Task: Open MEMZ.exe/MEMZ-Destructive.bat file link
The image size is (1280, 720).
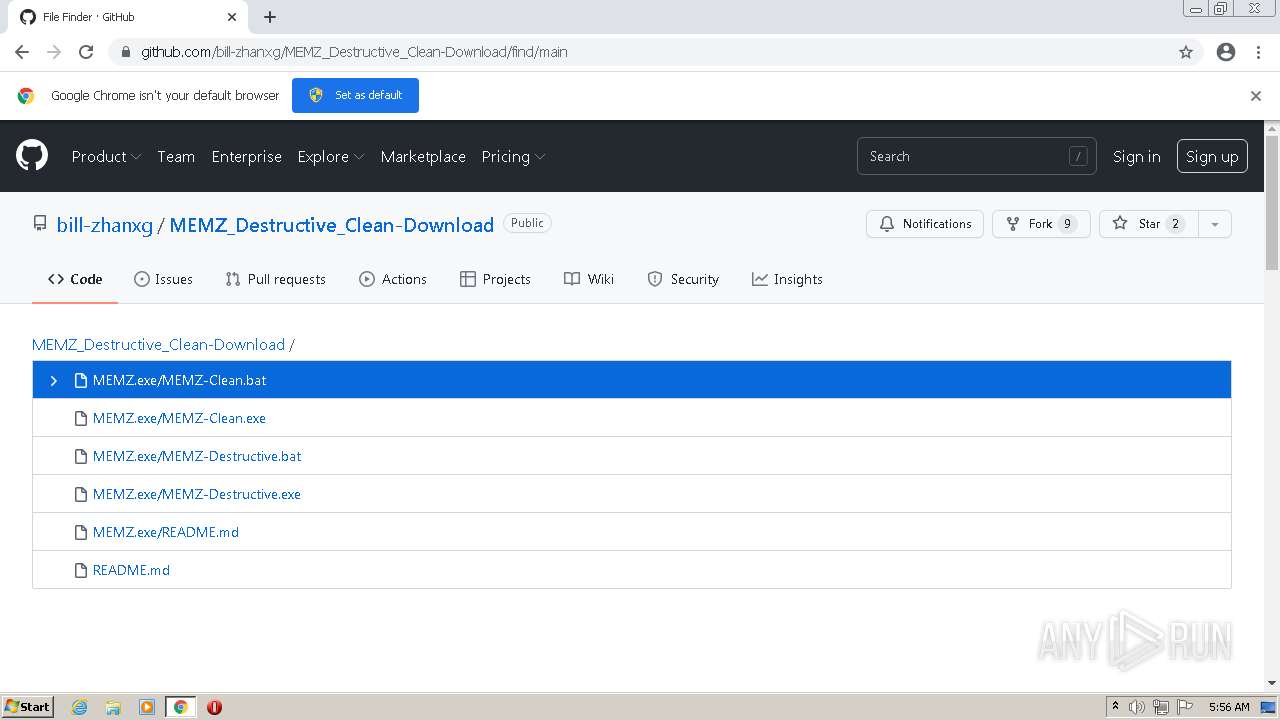Action: [197, 456]
